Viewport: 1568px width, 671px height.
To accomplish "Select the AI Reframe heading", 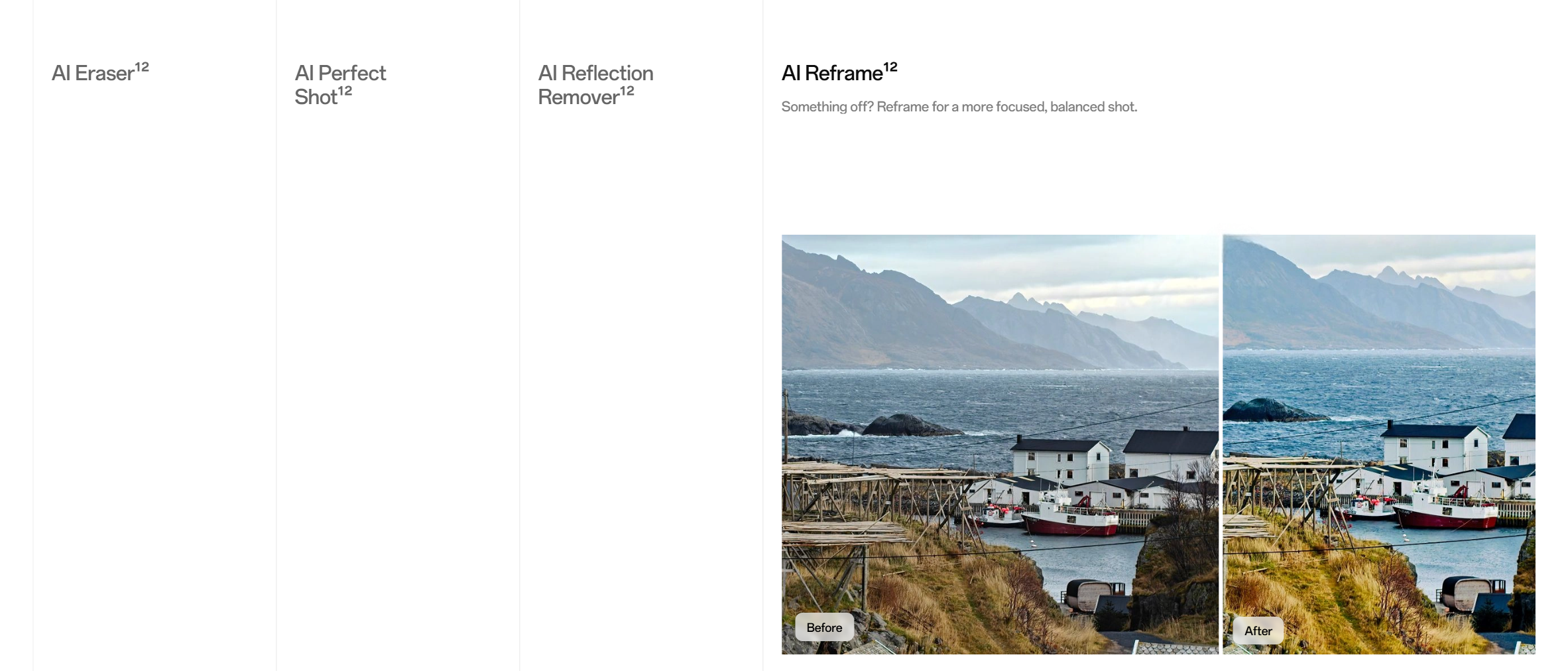I will (x=839, y=73).
